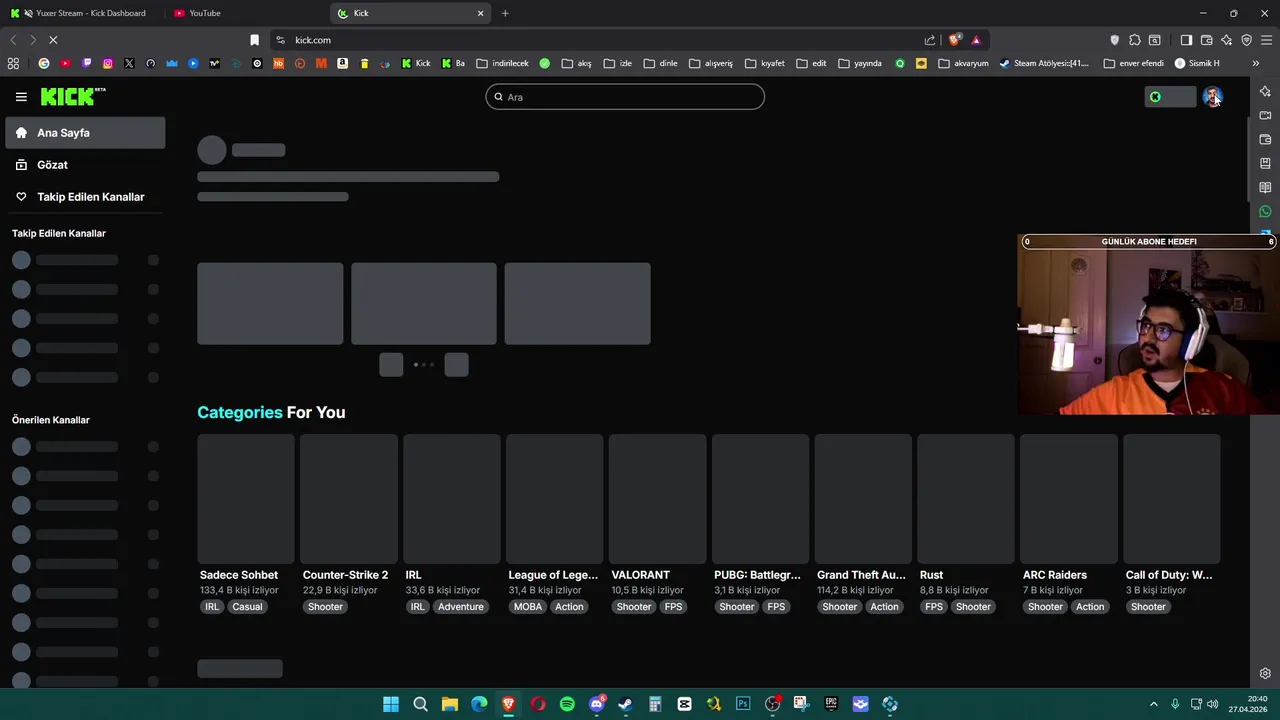Open the browser extensions puzzle icon
This screenshot has width=1280, height=720.
1135,40
